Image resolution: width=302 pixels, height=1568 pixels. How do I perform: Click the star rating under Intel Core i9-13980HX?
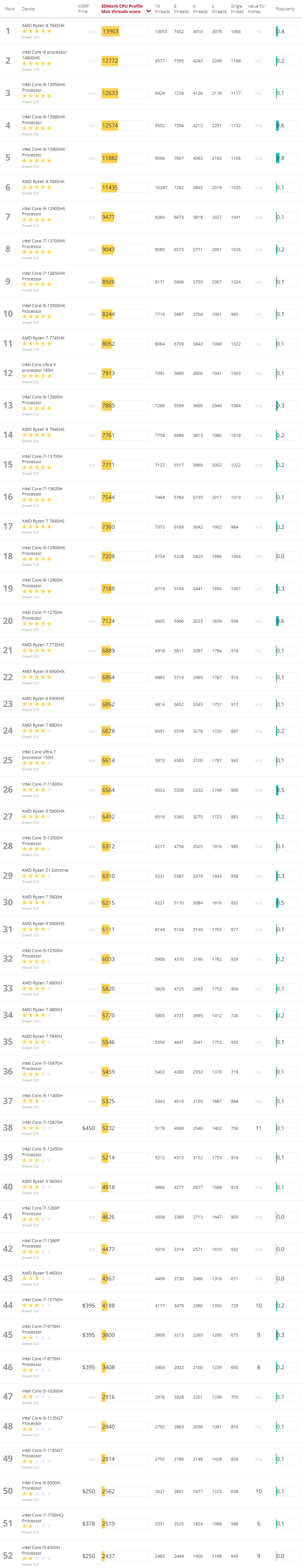pos(36,128)
